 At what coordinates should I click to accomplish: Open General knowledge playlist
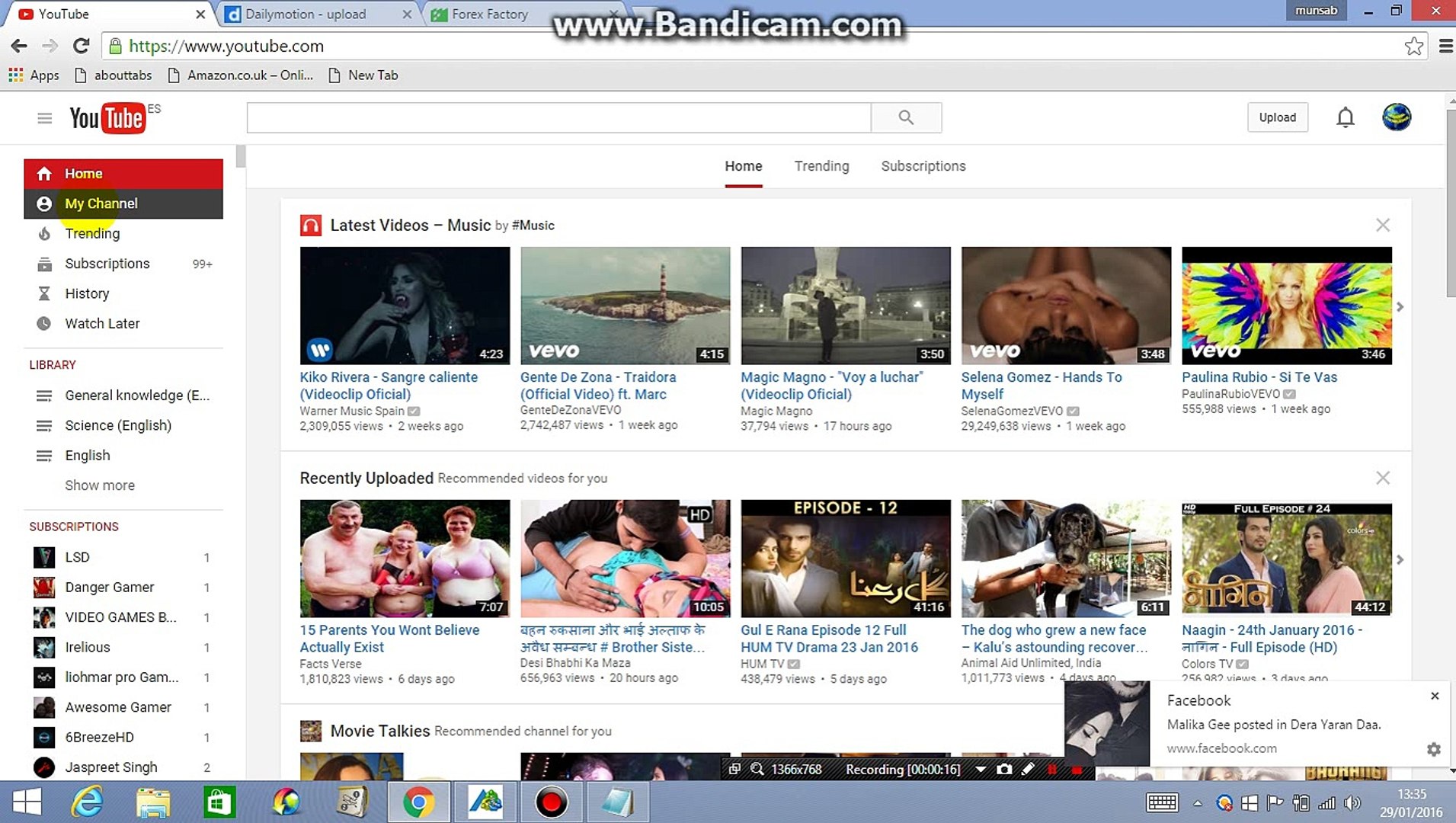(123, 395)
